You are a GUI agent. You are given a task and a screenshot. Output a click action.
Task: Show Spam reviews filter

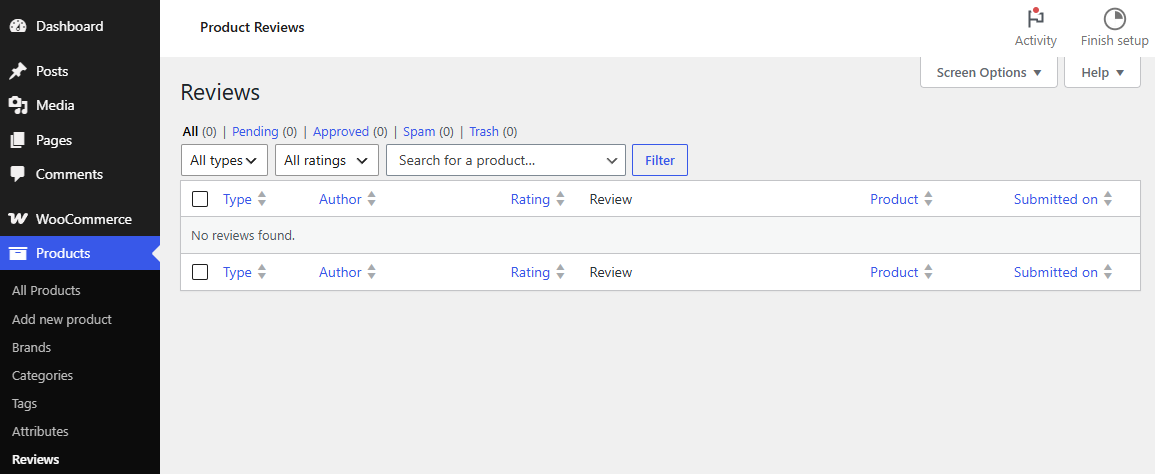pos(419,131)
